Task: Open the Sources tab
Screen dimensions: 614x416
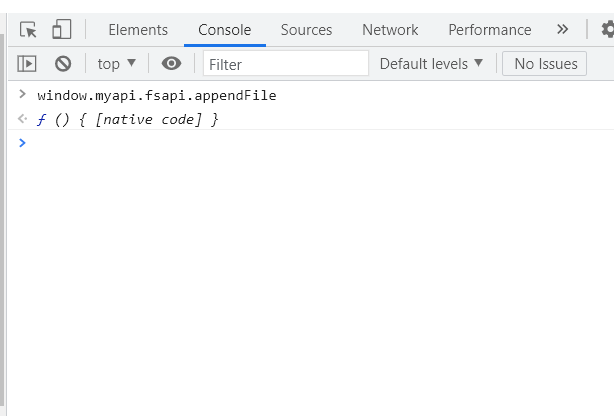Action: pyautogui.click(x=306, y=30)
